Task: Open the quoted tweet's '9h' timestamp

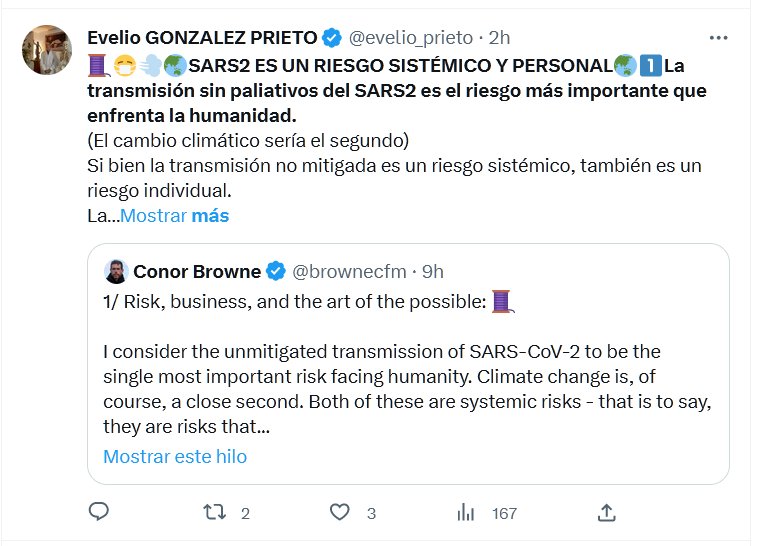Action: point(433,271)
